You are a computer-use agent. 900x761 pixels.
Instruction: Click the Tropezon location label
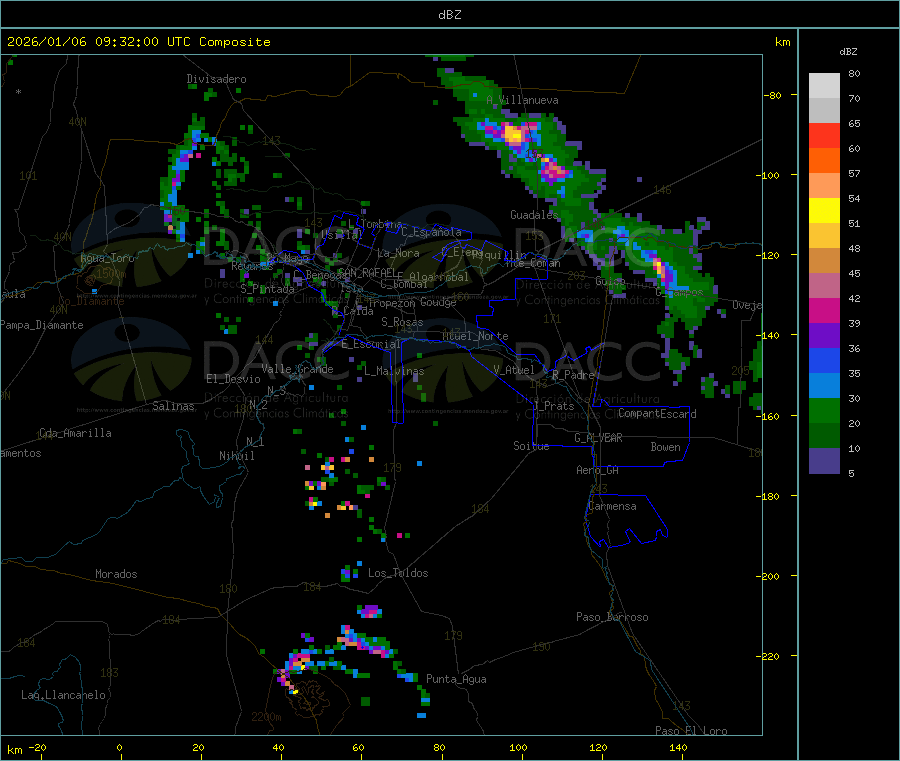click(392, 303)
